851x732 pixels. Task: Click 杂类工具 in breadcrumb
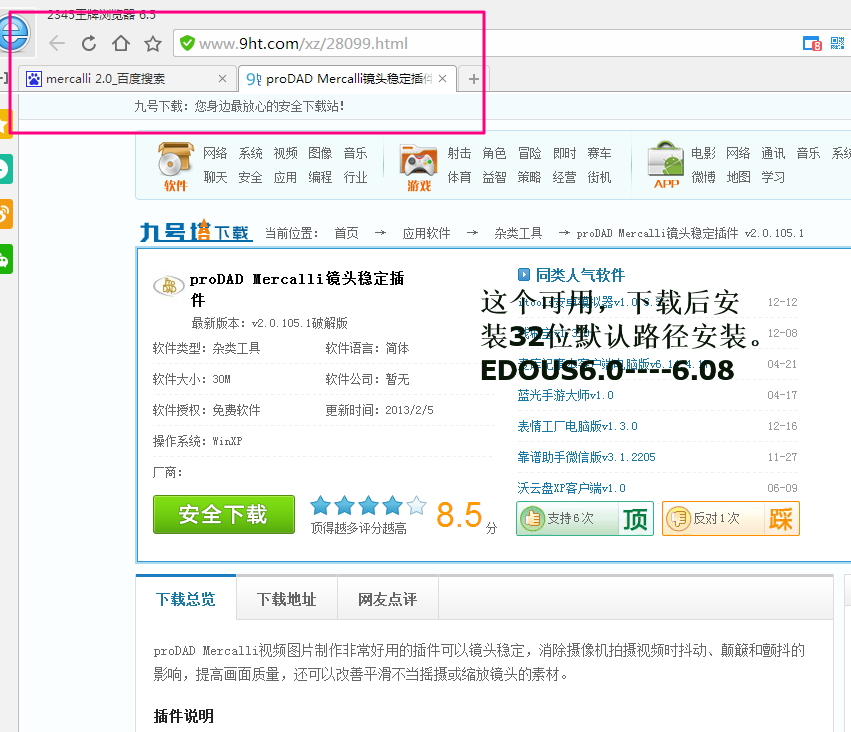518,233
